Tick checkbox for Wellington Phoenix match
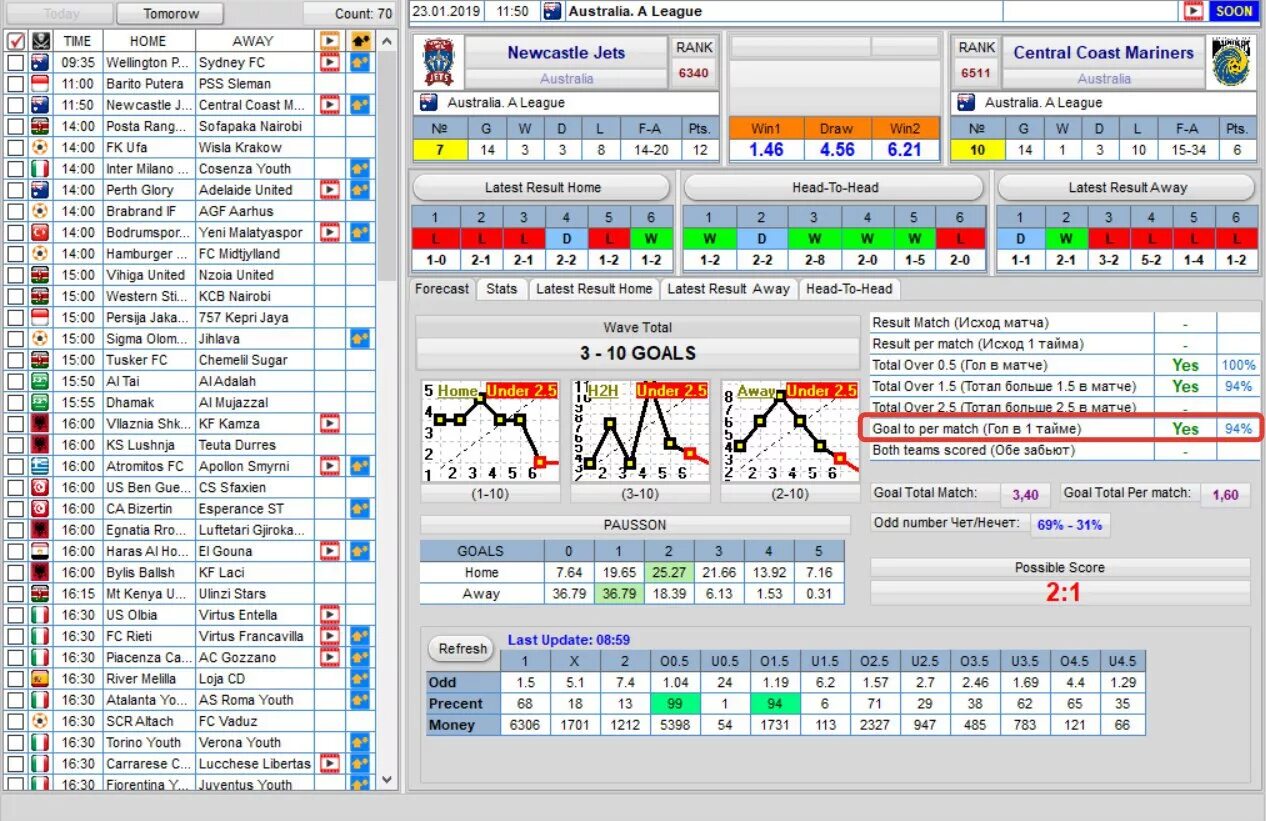1266x821 pixels. [15, 62]
